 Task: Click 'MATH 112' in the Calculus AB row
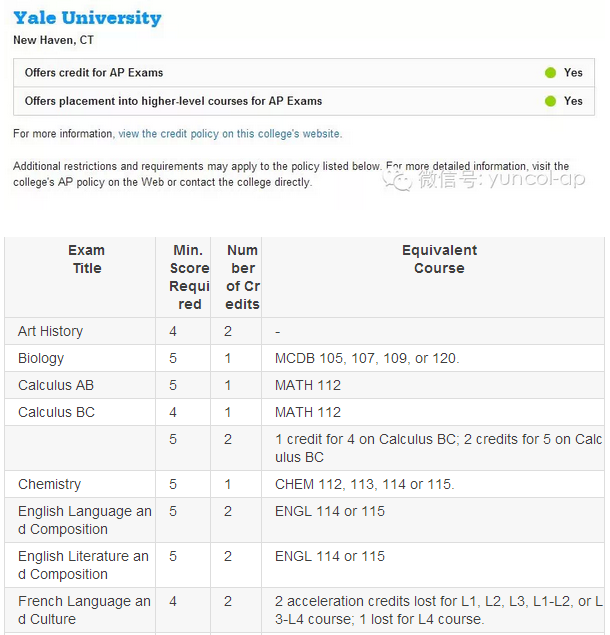pos(308,385)
